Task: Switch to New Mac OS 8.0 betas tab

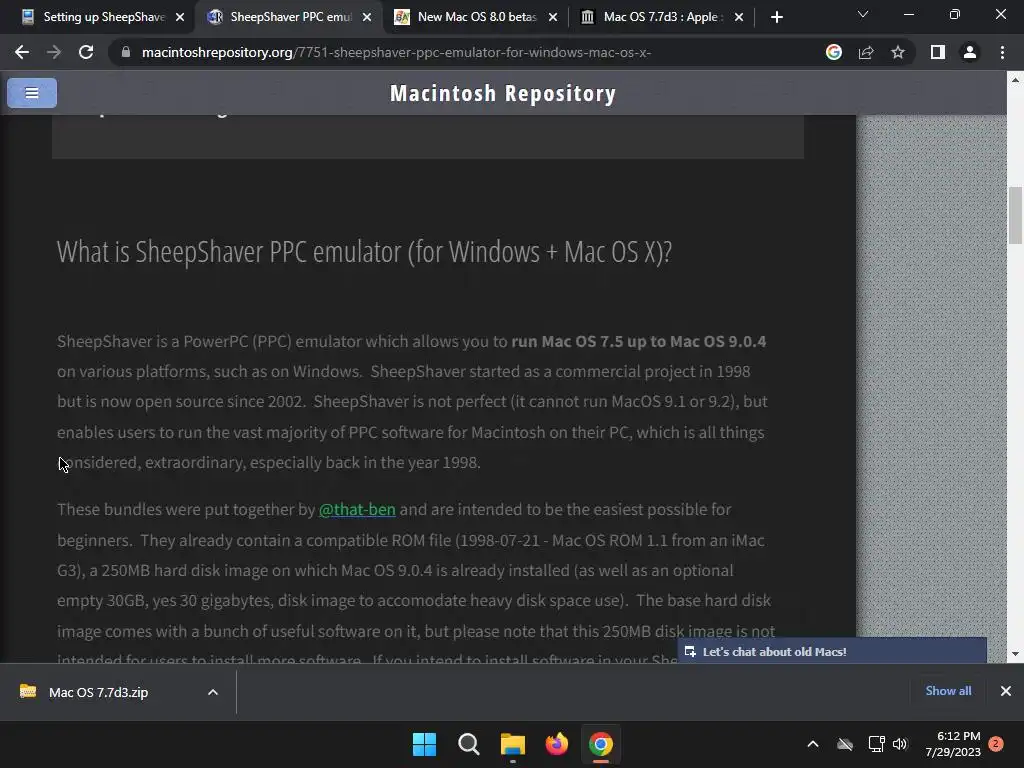Action: point(475,17)
